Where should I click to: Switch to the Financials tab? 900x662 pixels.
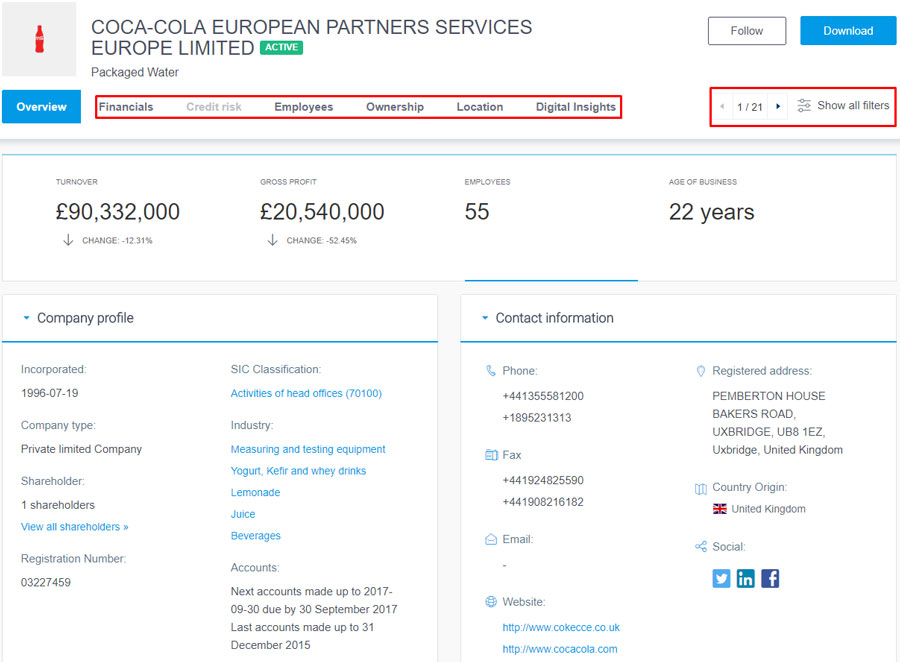[x=126, y=107]
